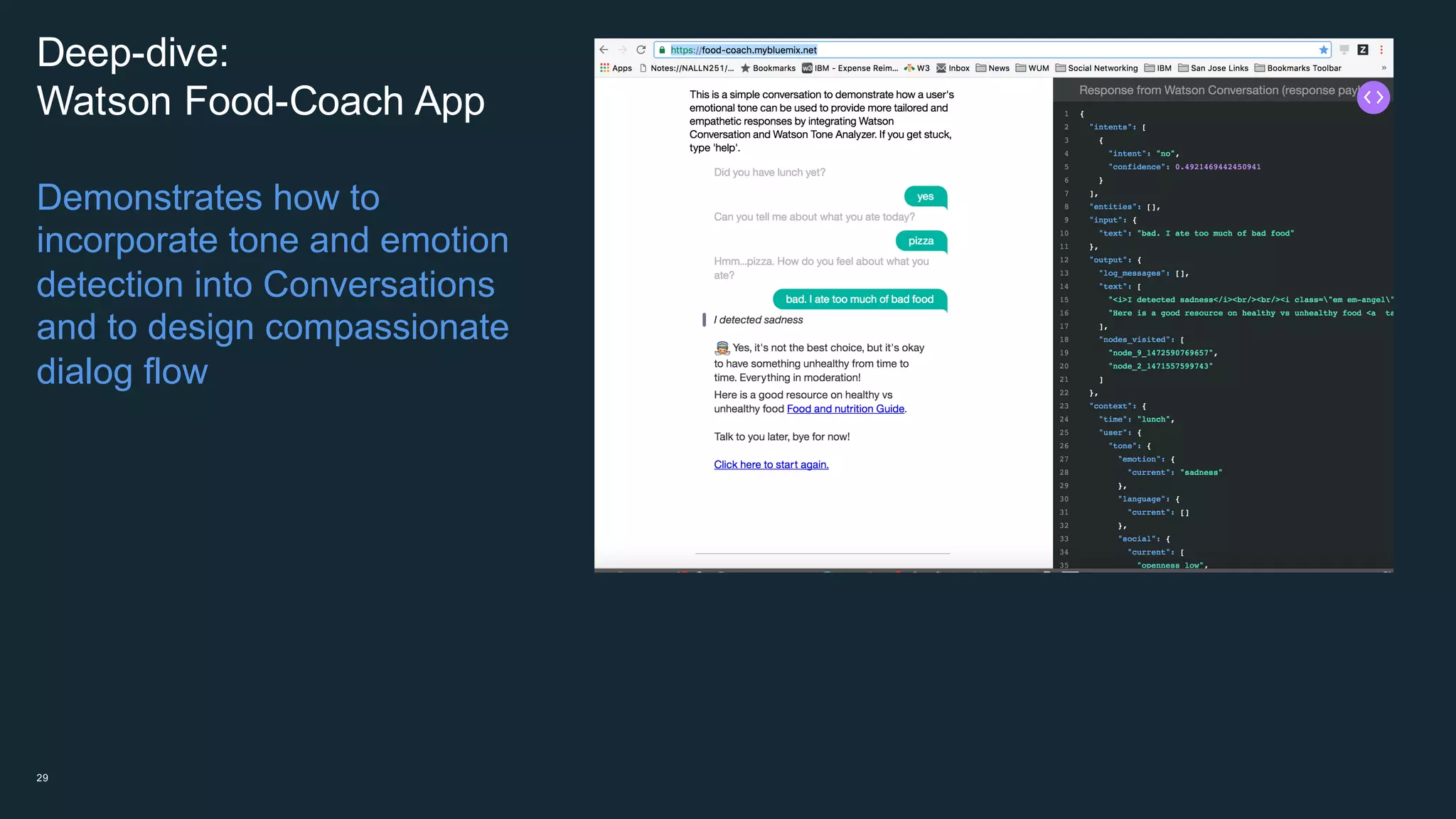
Task: Click 'Can you tell me about what you ate today?'
Action: (x=814, y=217)
